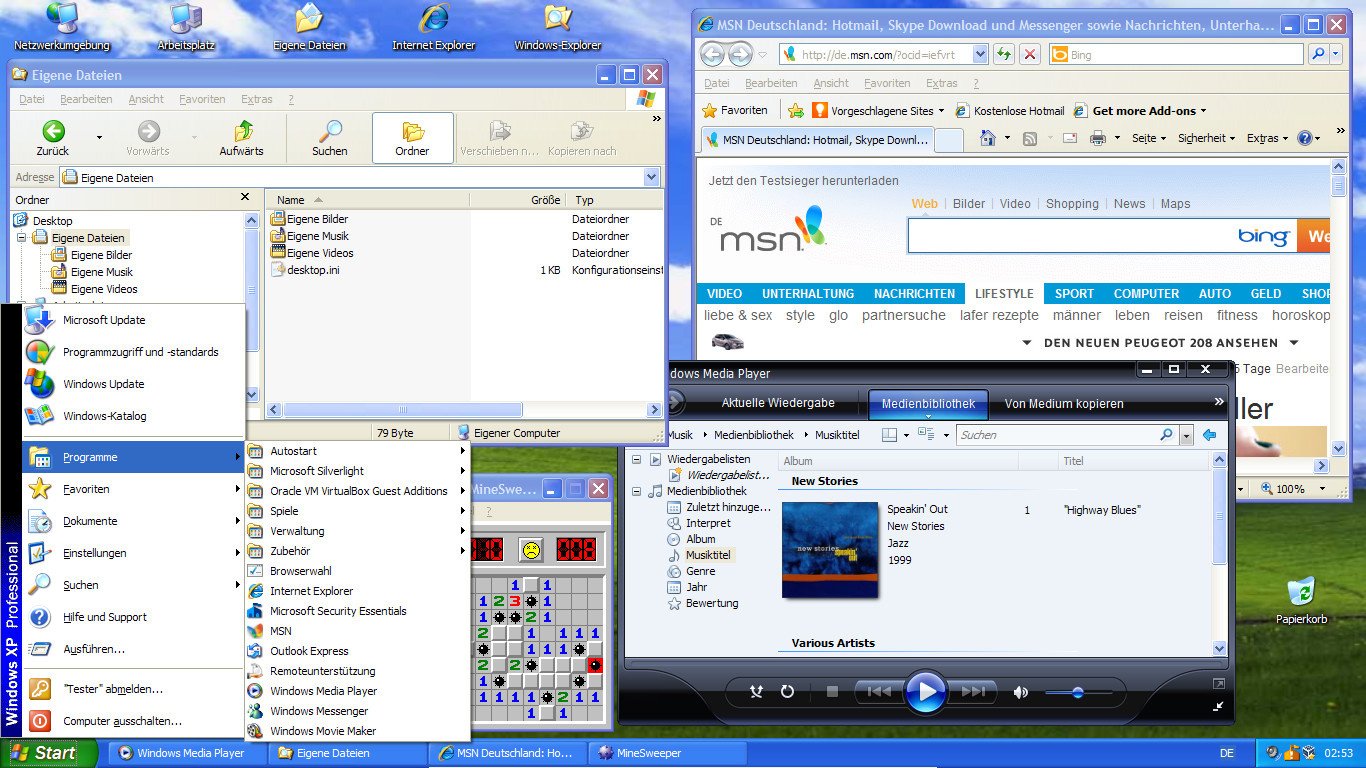This screenshot has height=768, width=1366.
Task: Click the Start button on the taskbar
Action: (48, 753)
